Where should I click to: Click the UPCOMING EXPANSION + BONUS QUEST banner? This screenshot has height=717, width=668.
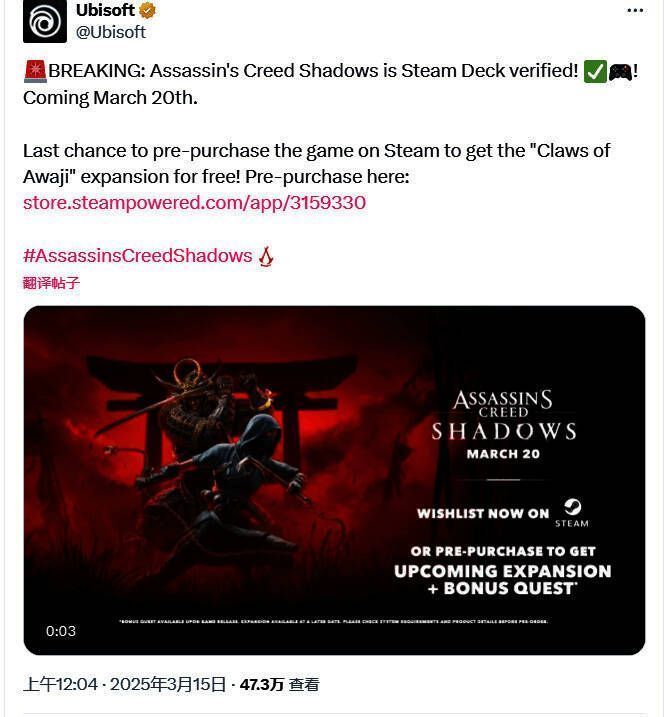tap(502, 579)
